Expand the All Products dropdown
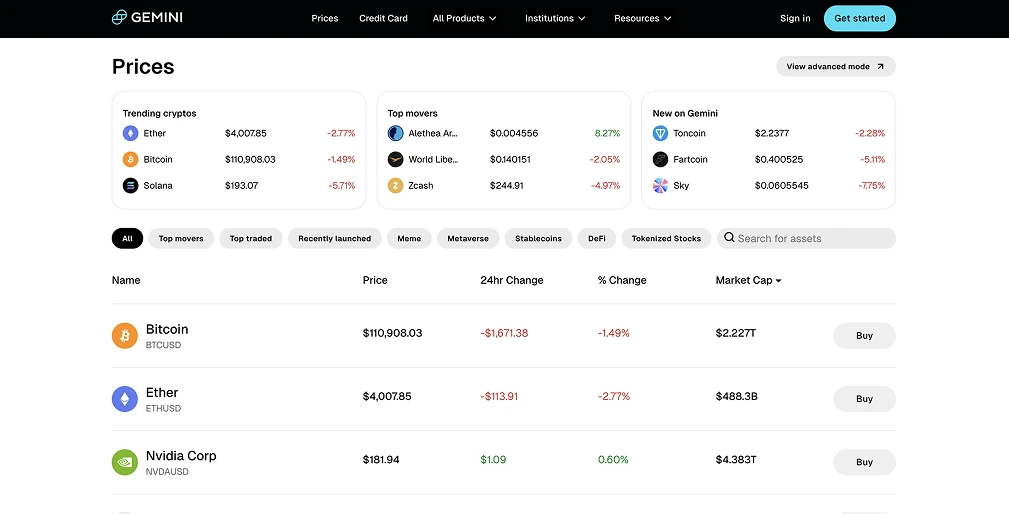Viewport: 1009px width, 514px height. pos(465,18)
